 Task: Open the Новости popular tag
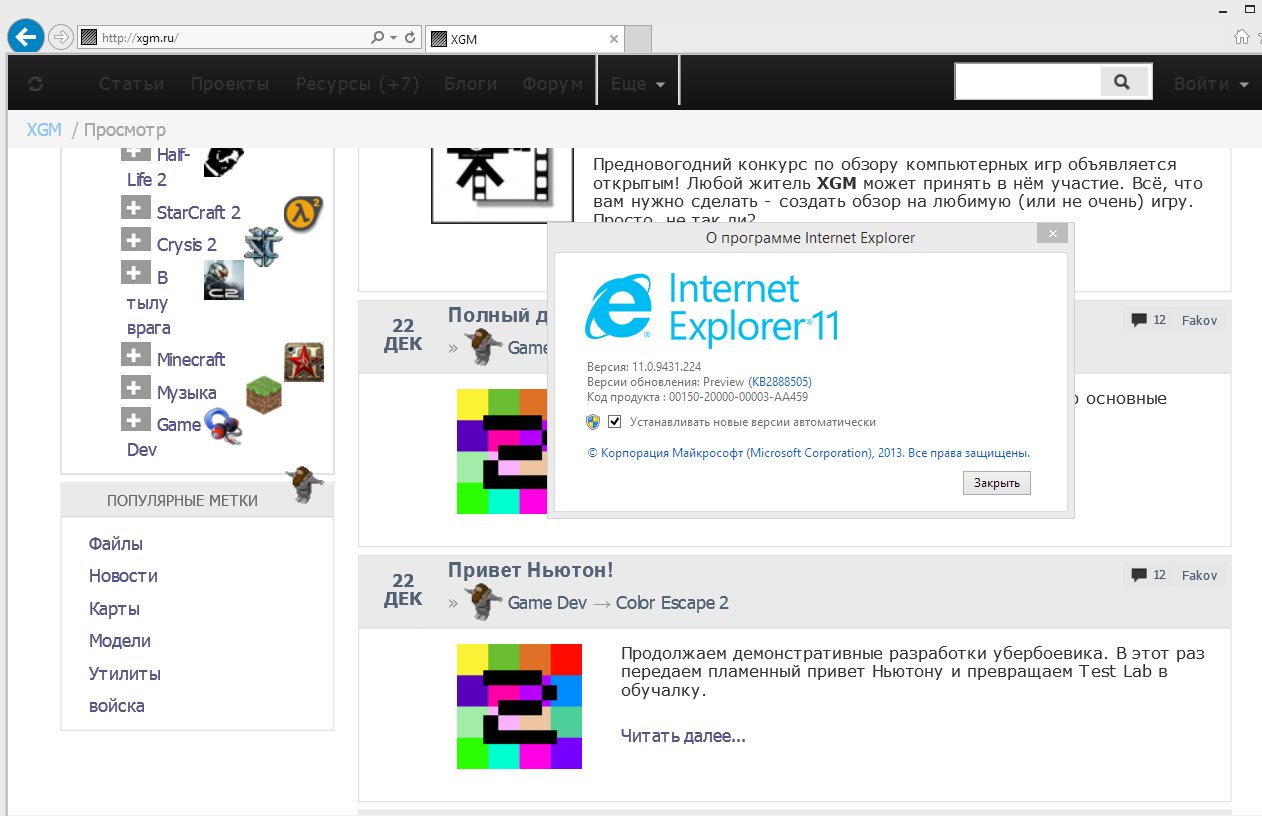pos(123,576)
